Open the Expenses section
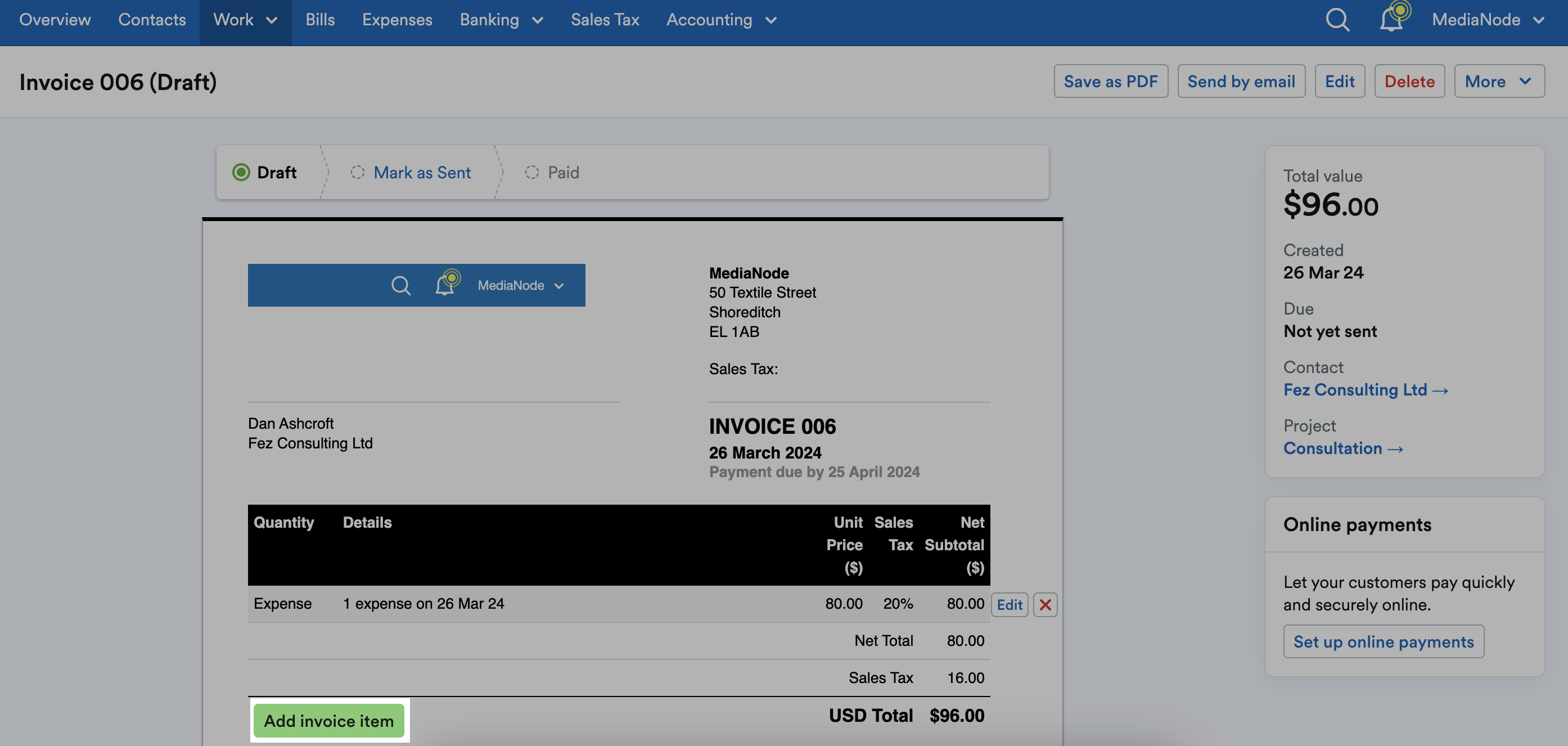The height and width of the screenshot is (746, 1568). pos(397,20)
